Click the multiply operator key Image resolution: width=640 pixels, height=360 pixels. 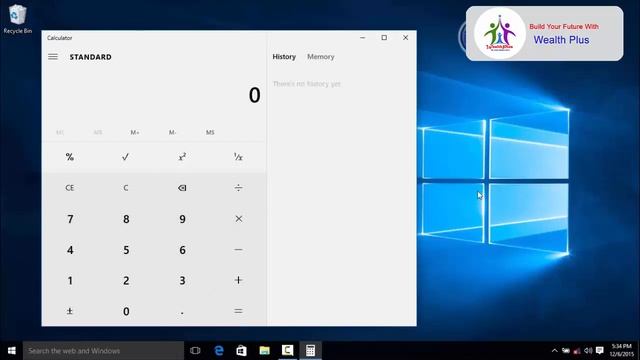pyautogui.click(x=238, y=219)
